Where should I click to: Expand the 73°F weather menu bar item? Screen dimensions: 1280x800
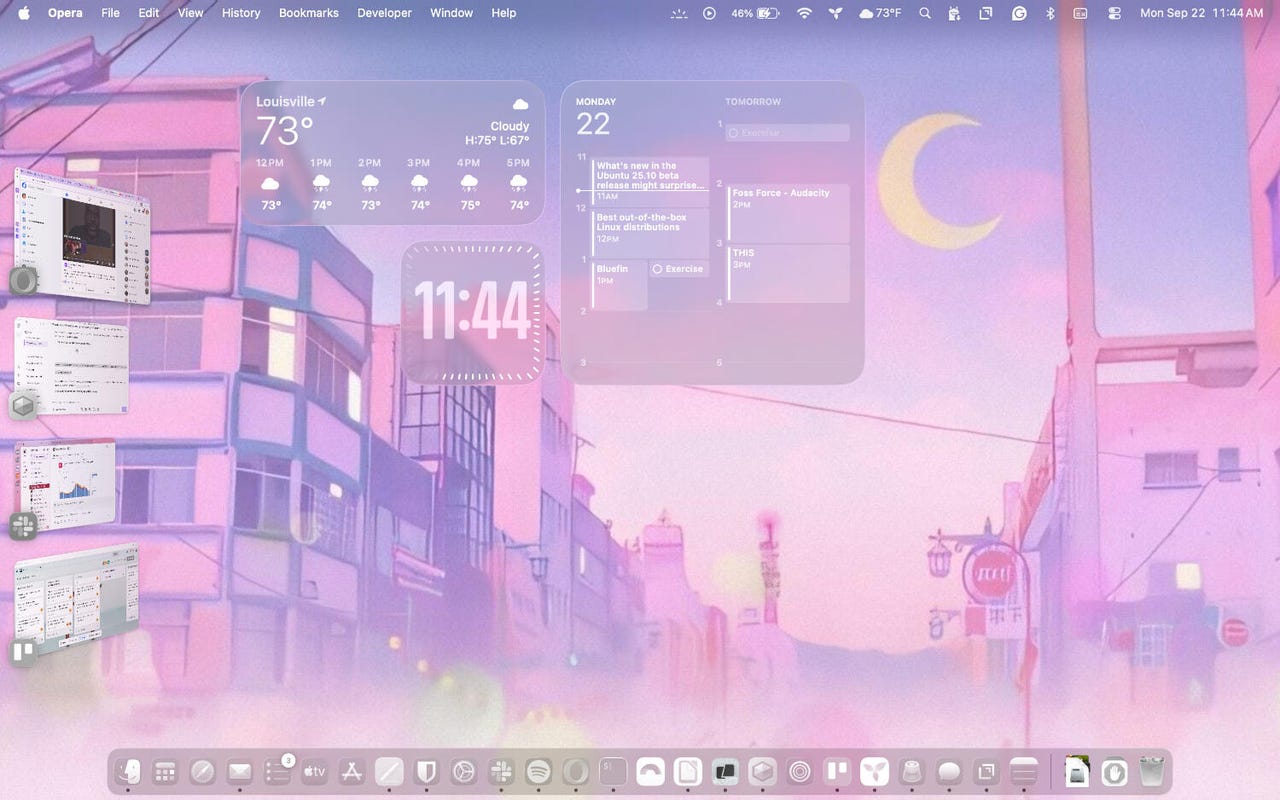pos(880,13)
